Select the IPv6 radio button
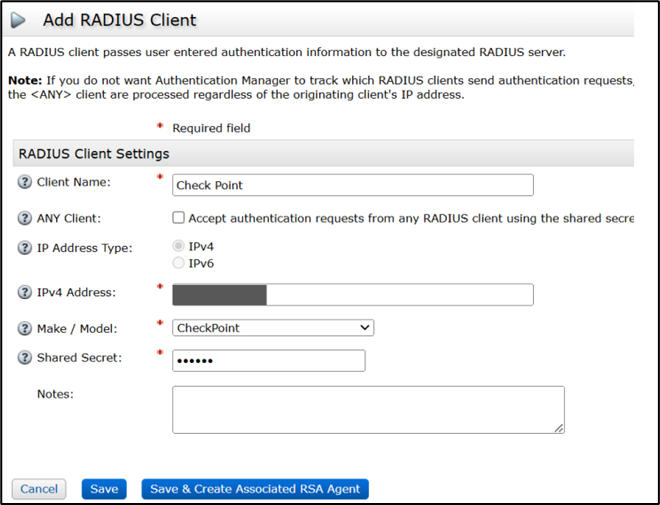Viewport: 660px width, 505px height. 179,263
